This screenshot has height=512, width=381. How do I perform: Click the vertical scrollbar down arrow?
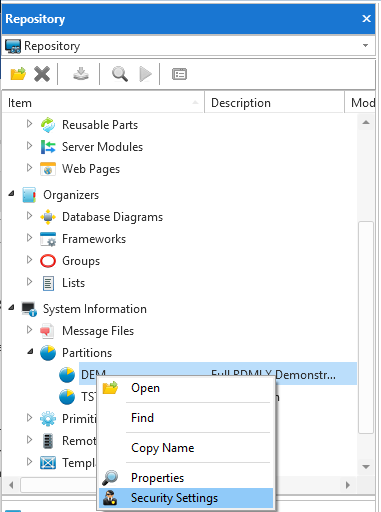pos(366,467)
